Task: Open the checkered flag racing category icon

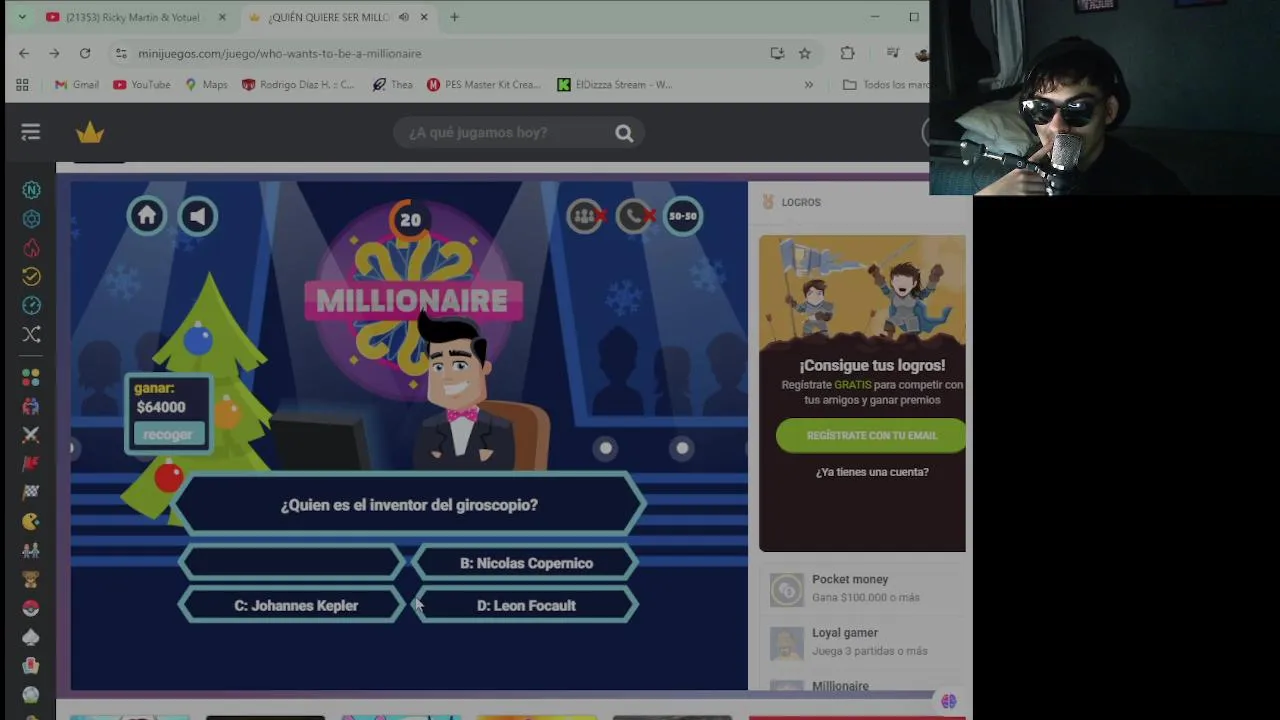Action: click(x=31, y=492)
